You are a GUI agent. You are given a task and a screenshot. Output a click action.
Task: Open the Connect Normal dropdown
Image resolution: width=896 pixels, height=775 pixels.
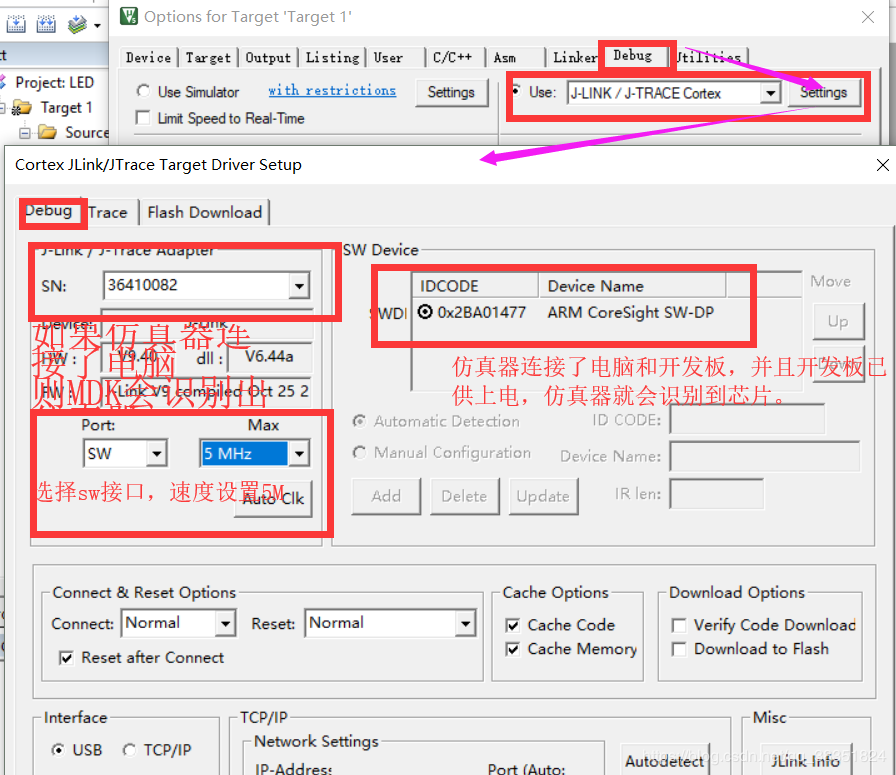click(x=225, y=623)
